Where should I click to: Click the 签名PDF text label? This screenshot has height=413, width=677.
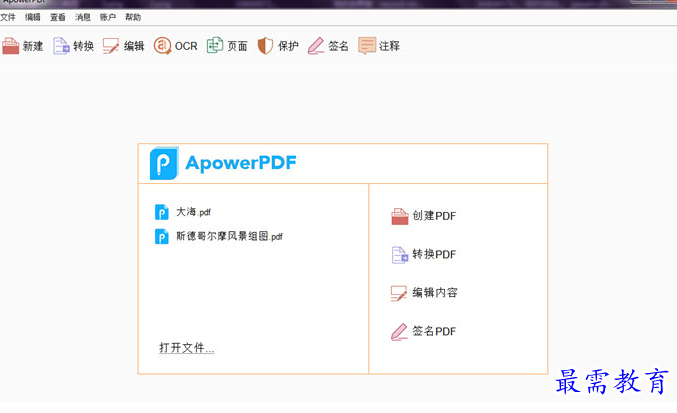[434, 331]
